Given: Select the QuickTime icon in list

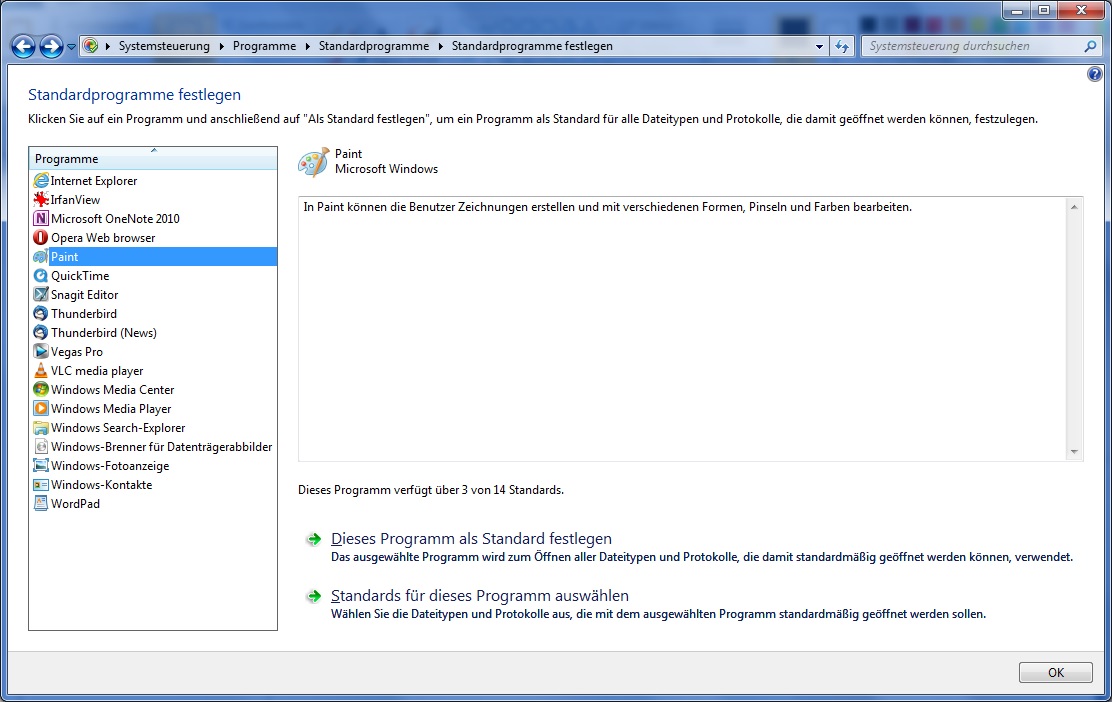Looking at the screenshot, I should coord(41,276).
